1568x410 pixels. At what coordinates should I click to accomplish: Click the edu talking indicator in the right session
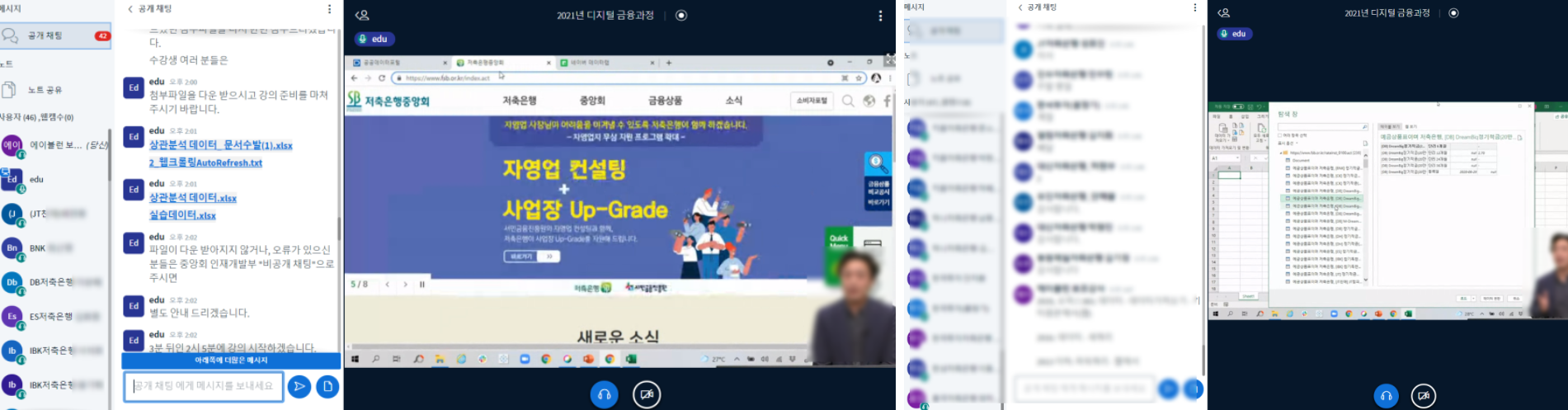click(1235, 34)
